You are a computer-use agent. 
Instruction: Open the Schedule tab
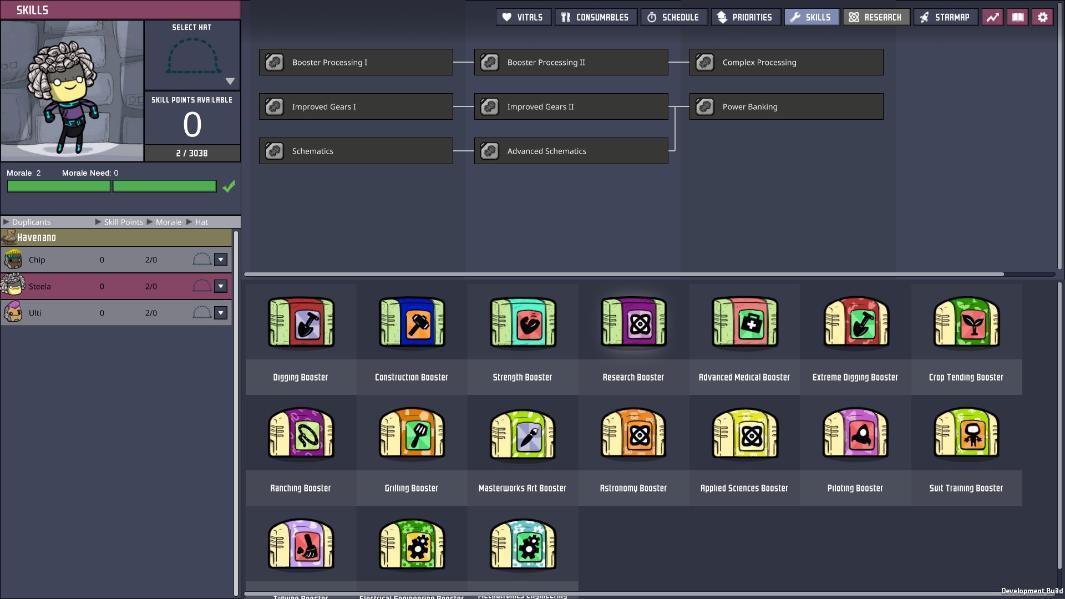[x=673, y=17]
